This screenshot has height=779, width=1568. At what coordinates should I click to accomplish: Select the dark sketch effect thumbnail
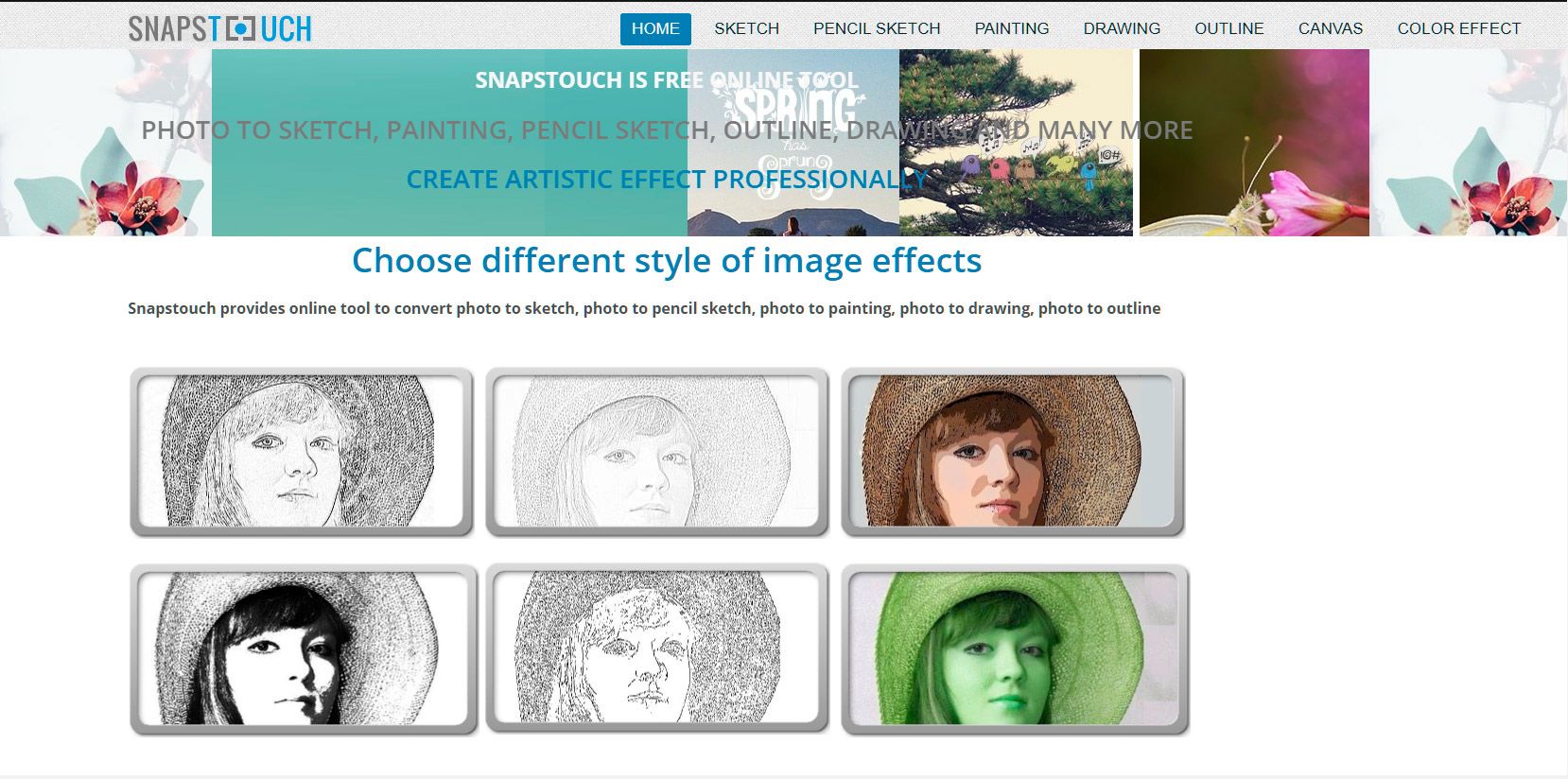click(302, 452)
